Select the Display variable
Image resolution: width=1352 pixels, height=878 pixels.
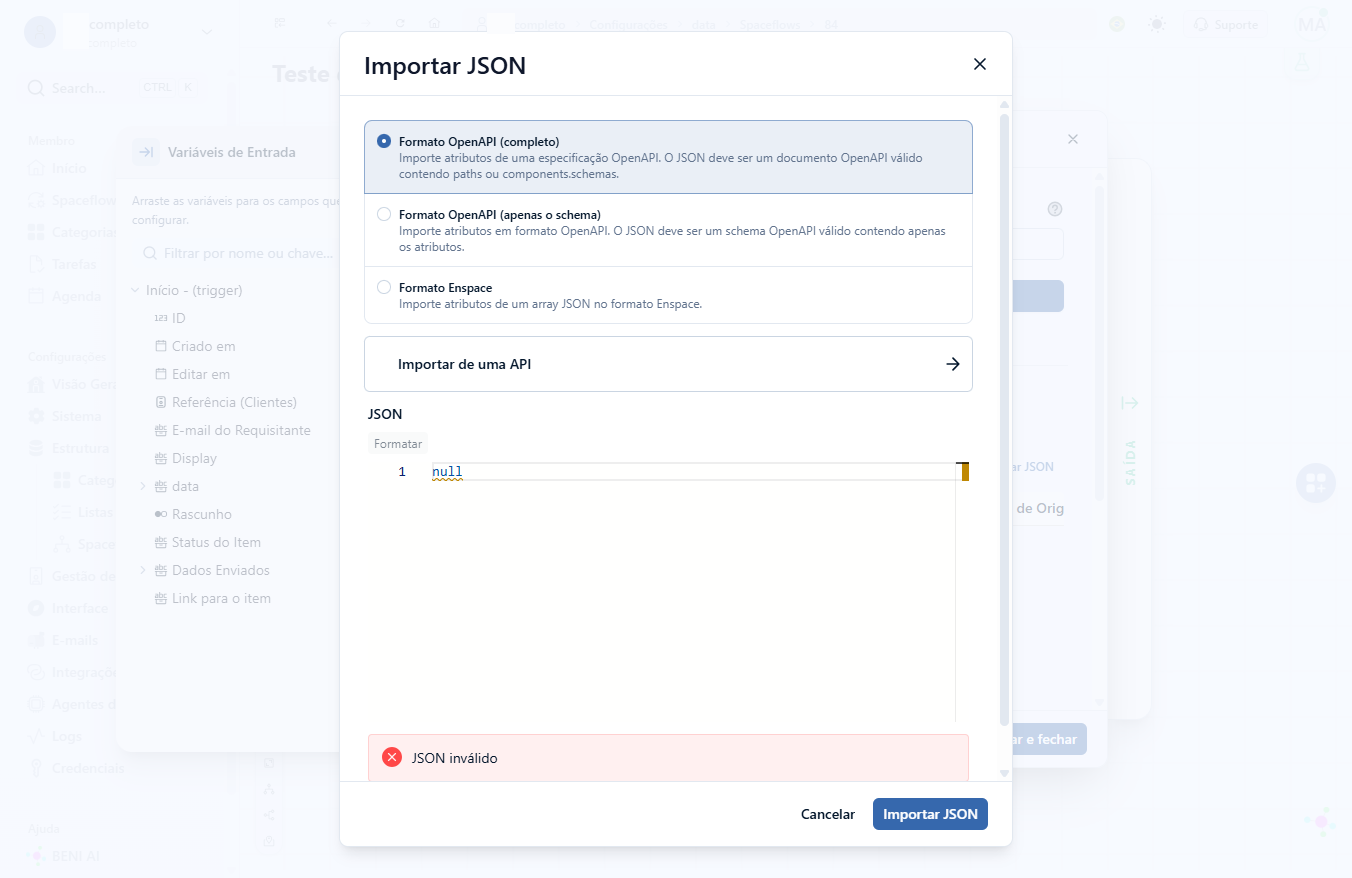click(185, 458)
